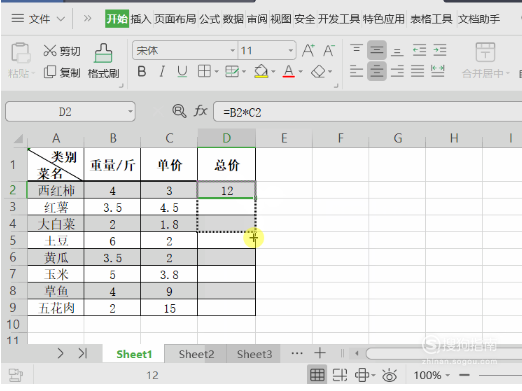Toggle Bold formatting

pos(142,71)
